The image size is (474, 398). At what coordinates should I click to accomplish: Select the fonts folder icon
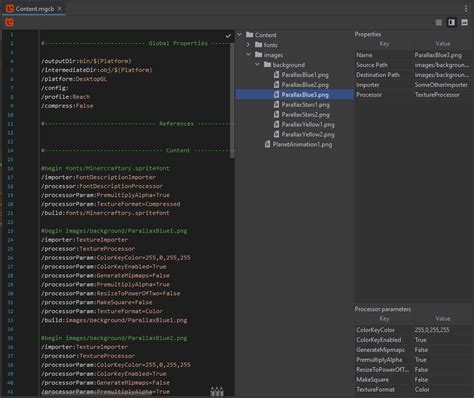258,44
